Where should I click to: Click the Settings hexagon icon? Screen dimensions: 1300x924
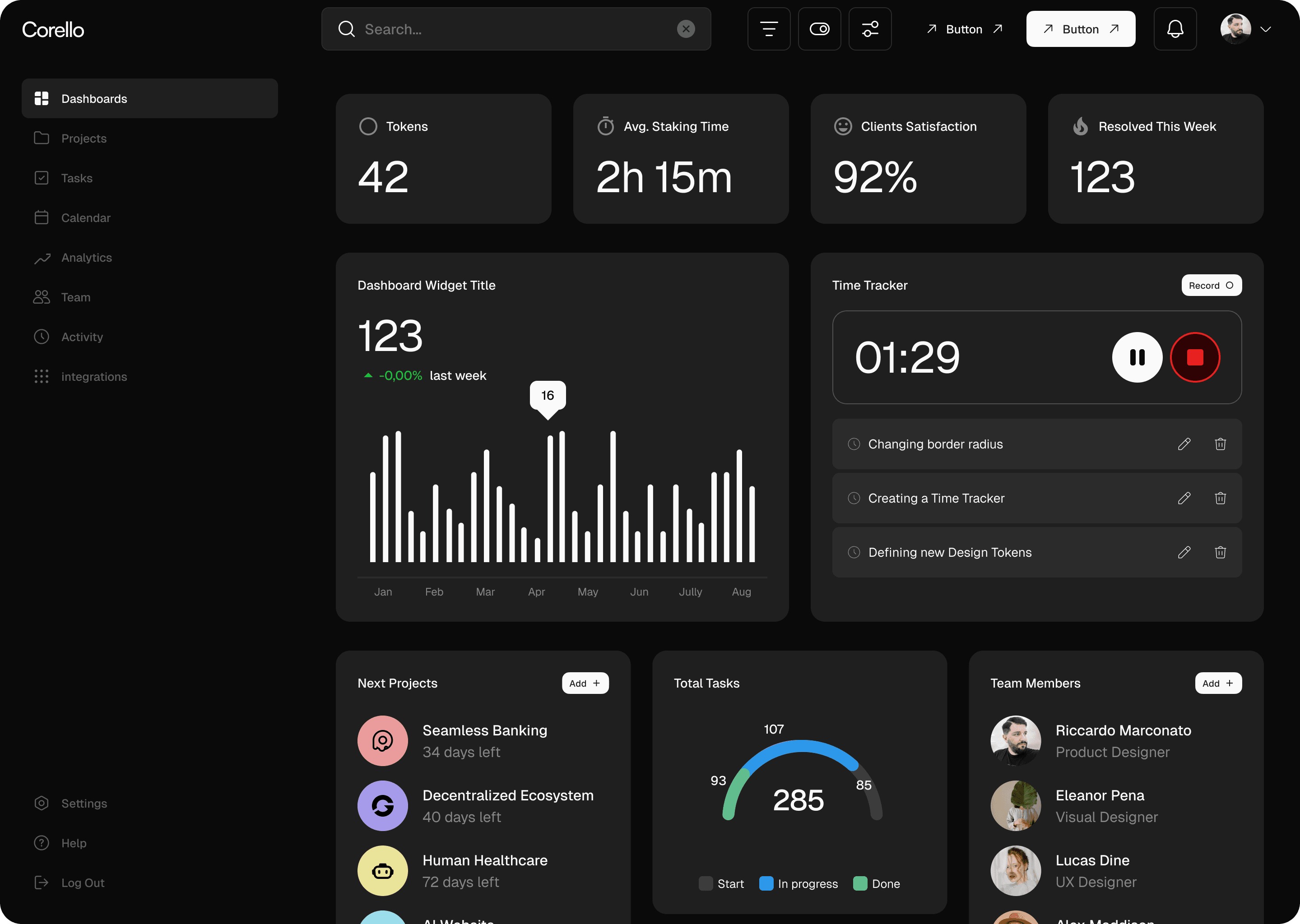42,804
